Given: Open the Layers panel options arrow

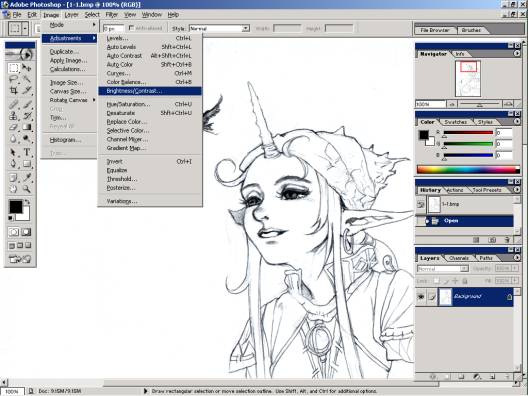Looking at the screenshot, I should (517, 258).
